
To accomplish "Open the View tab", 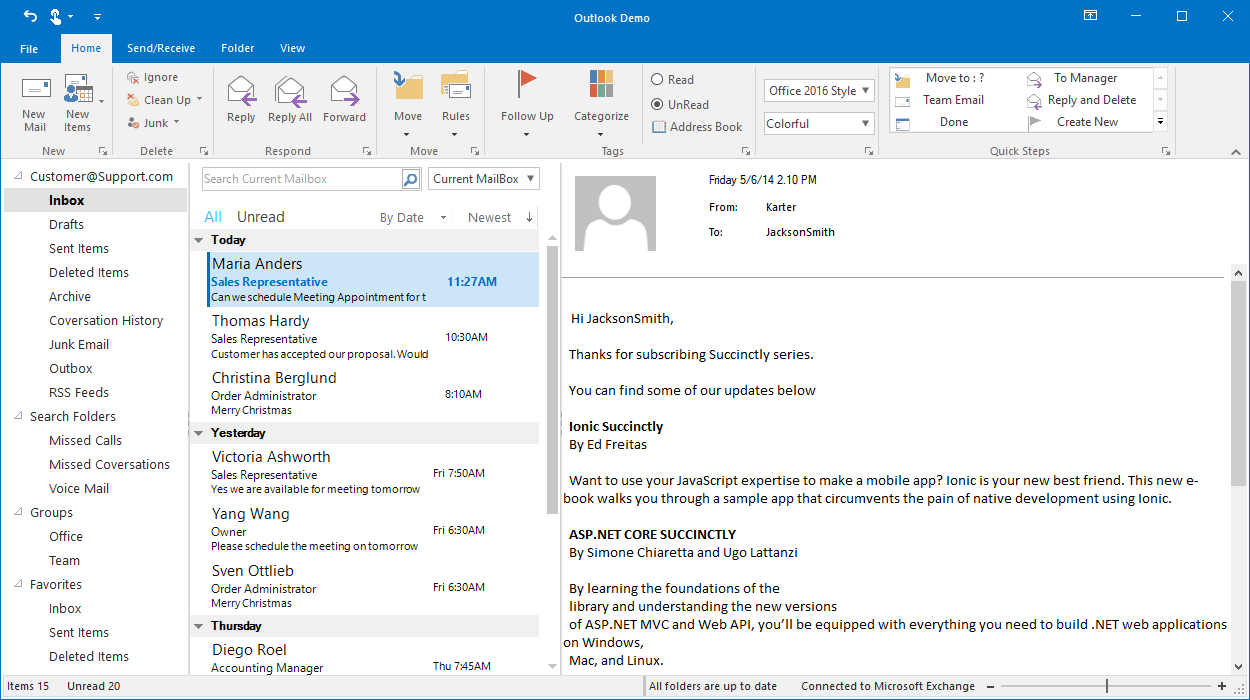I will 292,48.
